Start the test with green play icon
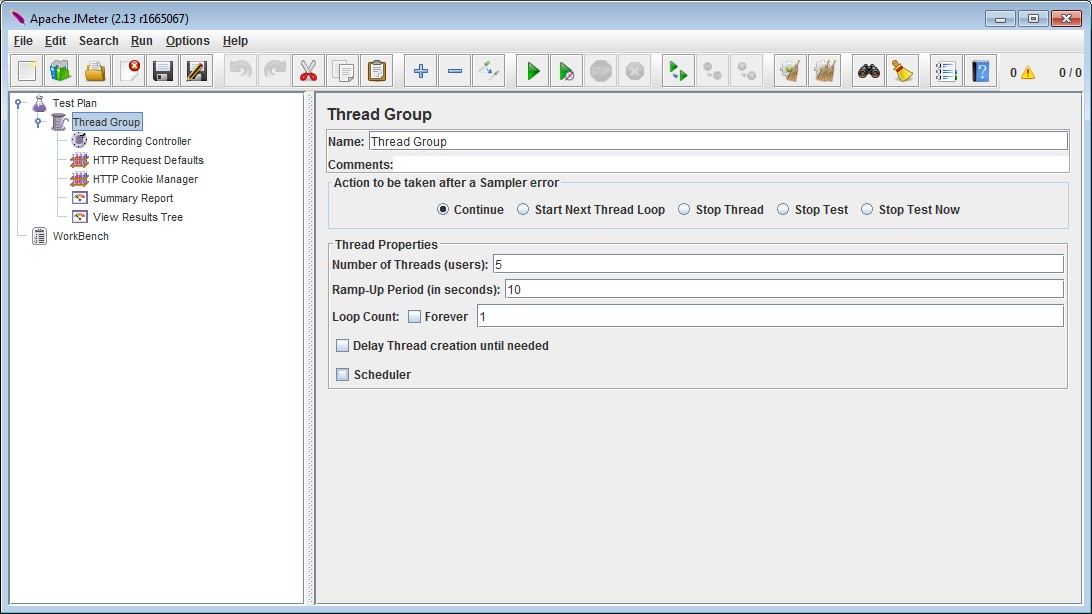The image size is (1092, 614). [x=533, y=71]
